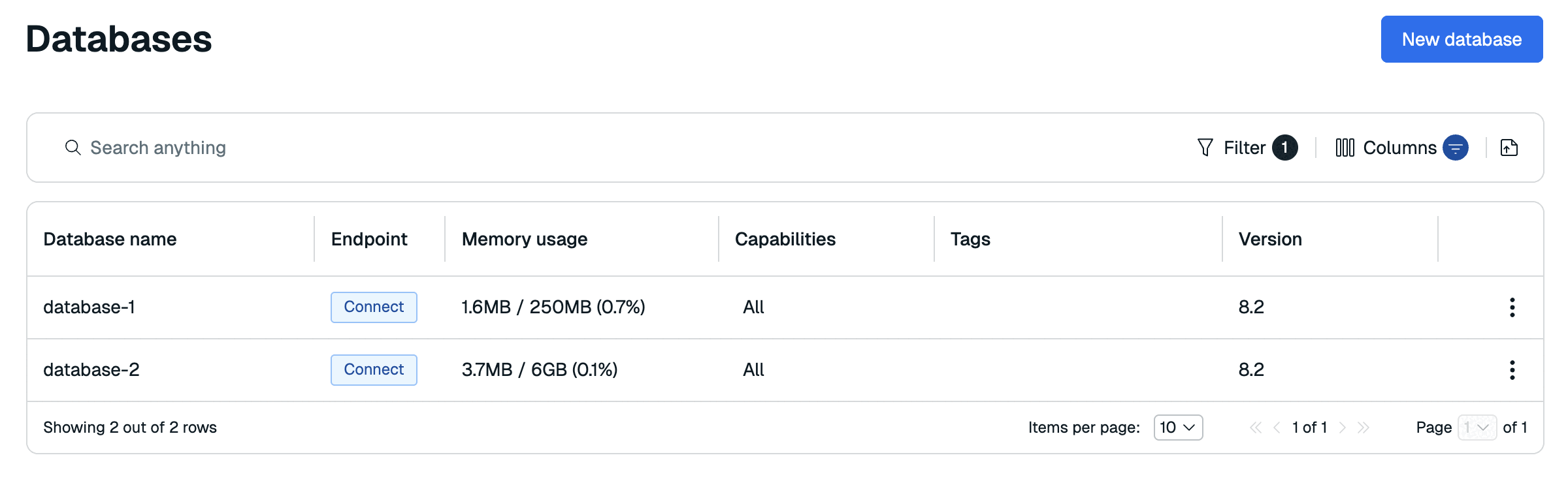Open the Page number selector dropdown
Screen dimensions: 1568x483
pyautogui.click(x=1476, y=427)
